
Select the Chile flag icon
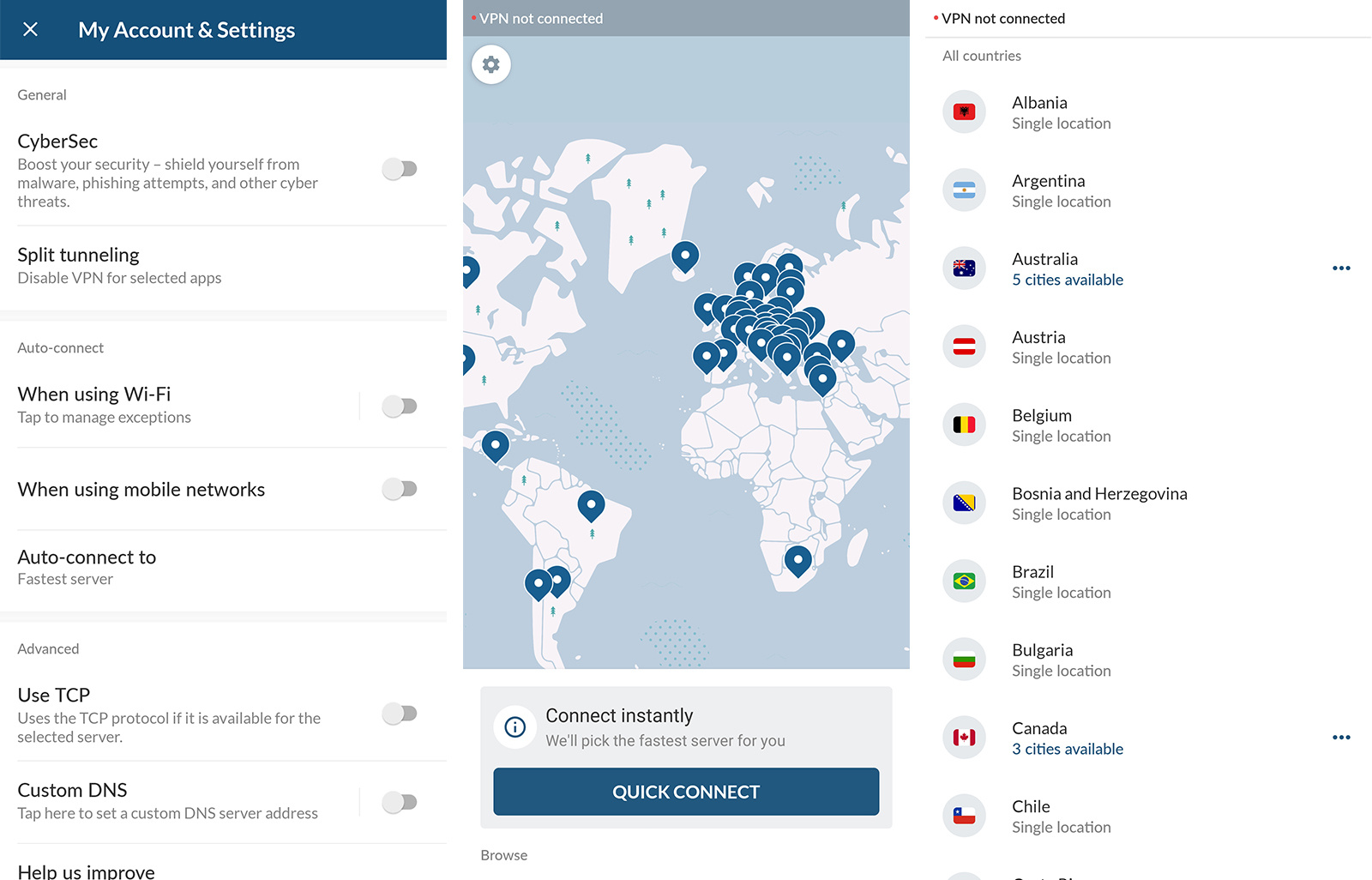(x=965, y=816)
